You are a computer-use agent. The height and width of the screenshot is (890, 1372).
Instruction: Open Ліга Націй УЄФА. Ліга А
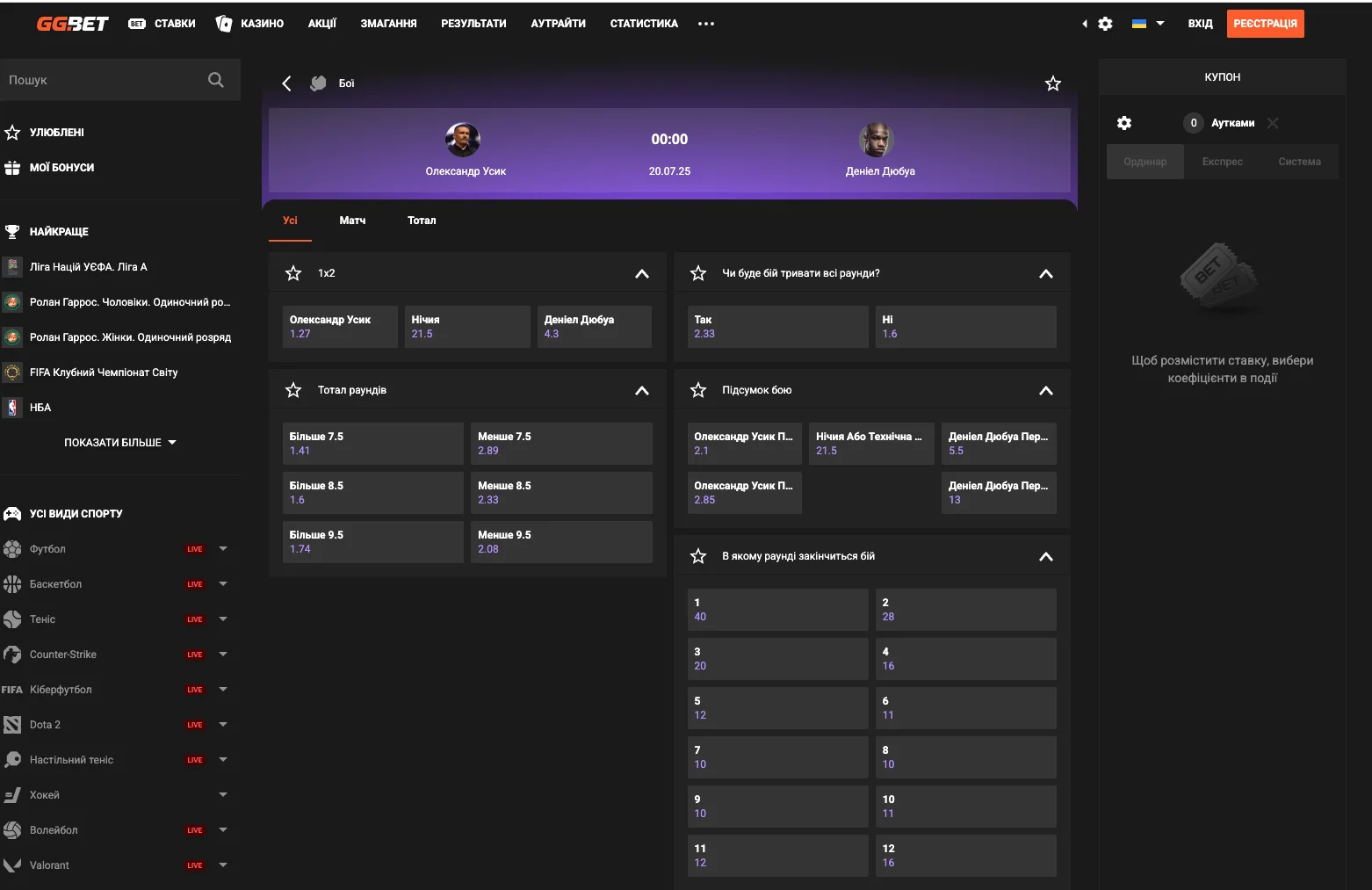[x=88, y=267]
